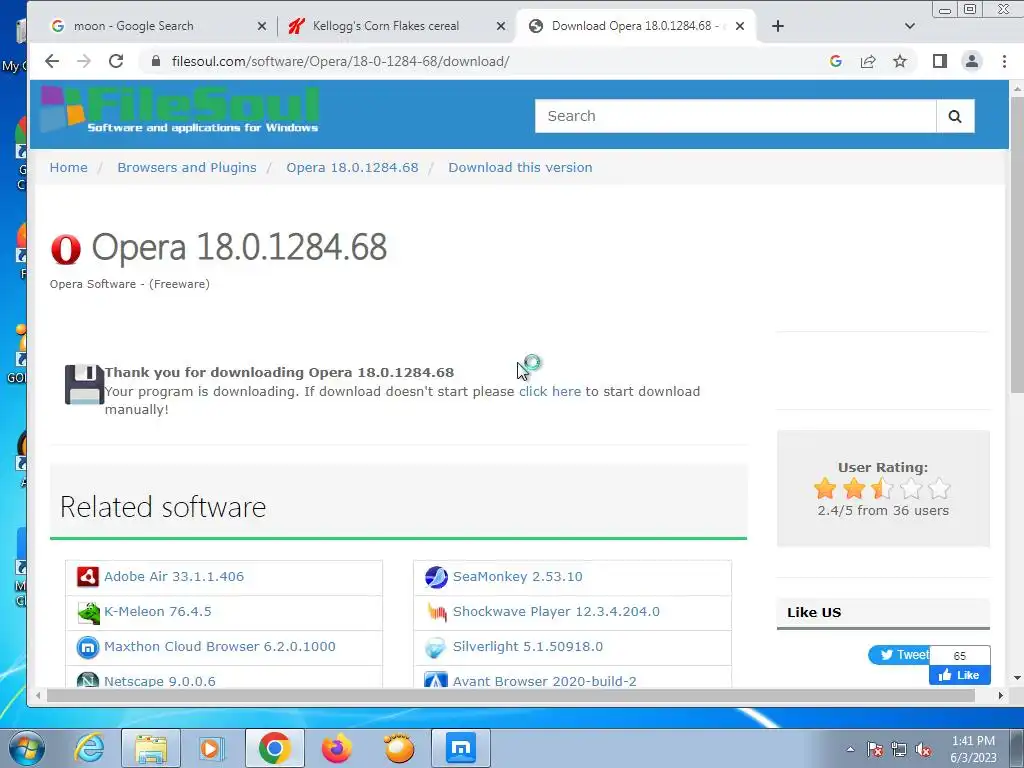The height and width of the screenshot is (768, 1024).
Task: Focus the FileSoul search field
Action: [735, 116]
